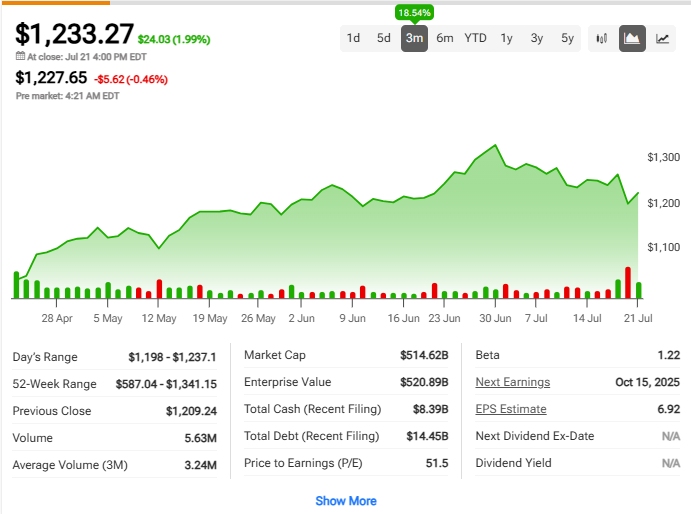Click the Pre market 4:21 AM EDT timestamp
691x514 pixels.
click(67, 96)
